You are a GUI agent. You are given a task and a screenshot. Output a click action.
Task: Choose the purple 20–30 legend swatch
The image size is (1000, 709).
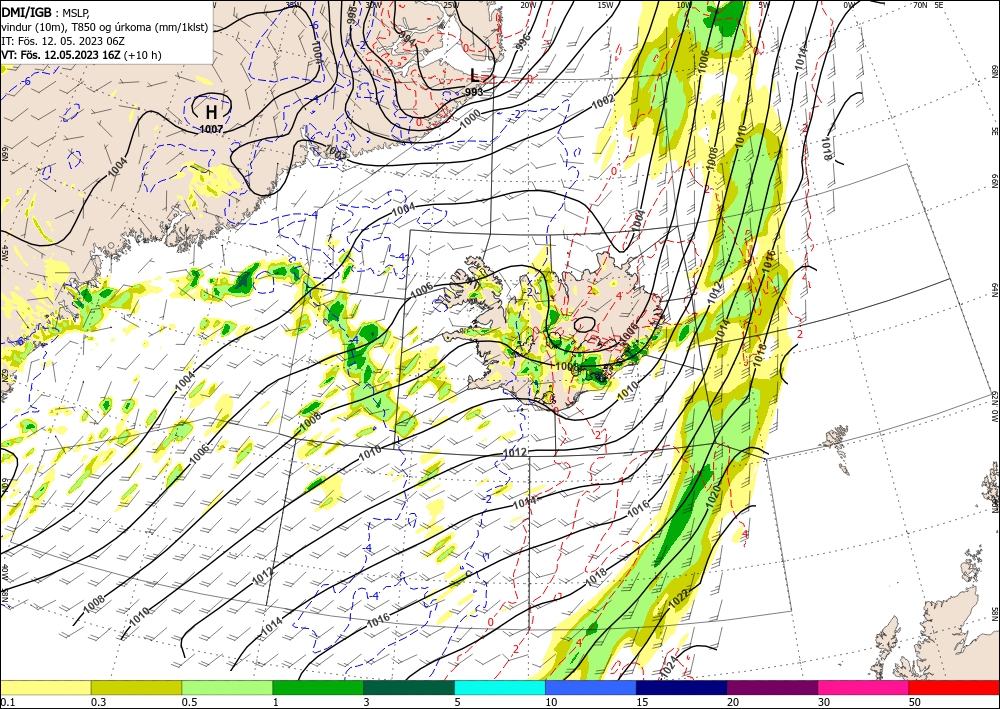coord(772,687)
